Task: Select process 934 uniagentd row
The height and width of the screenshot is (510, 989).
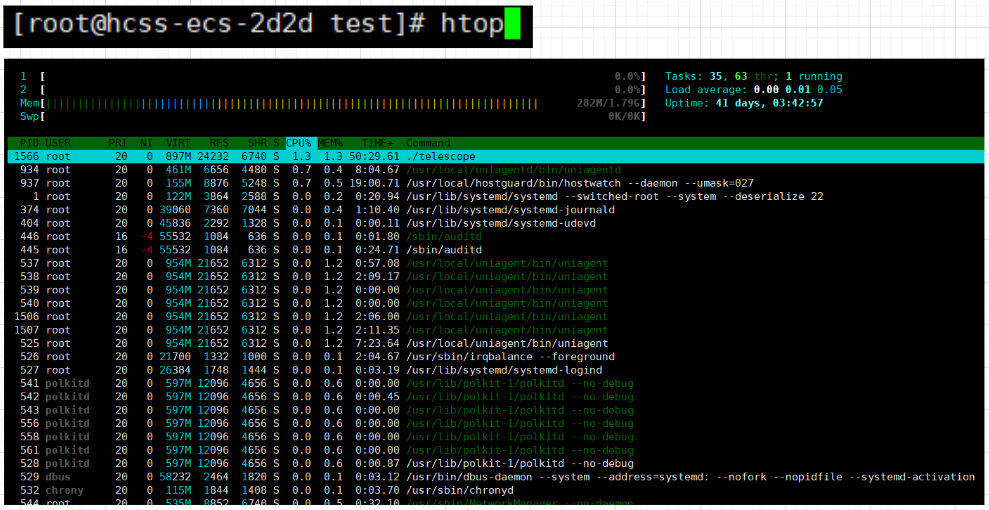Action: [496, 170]
